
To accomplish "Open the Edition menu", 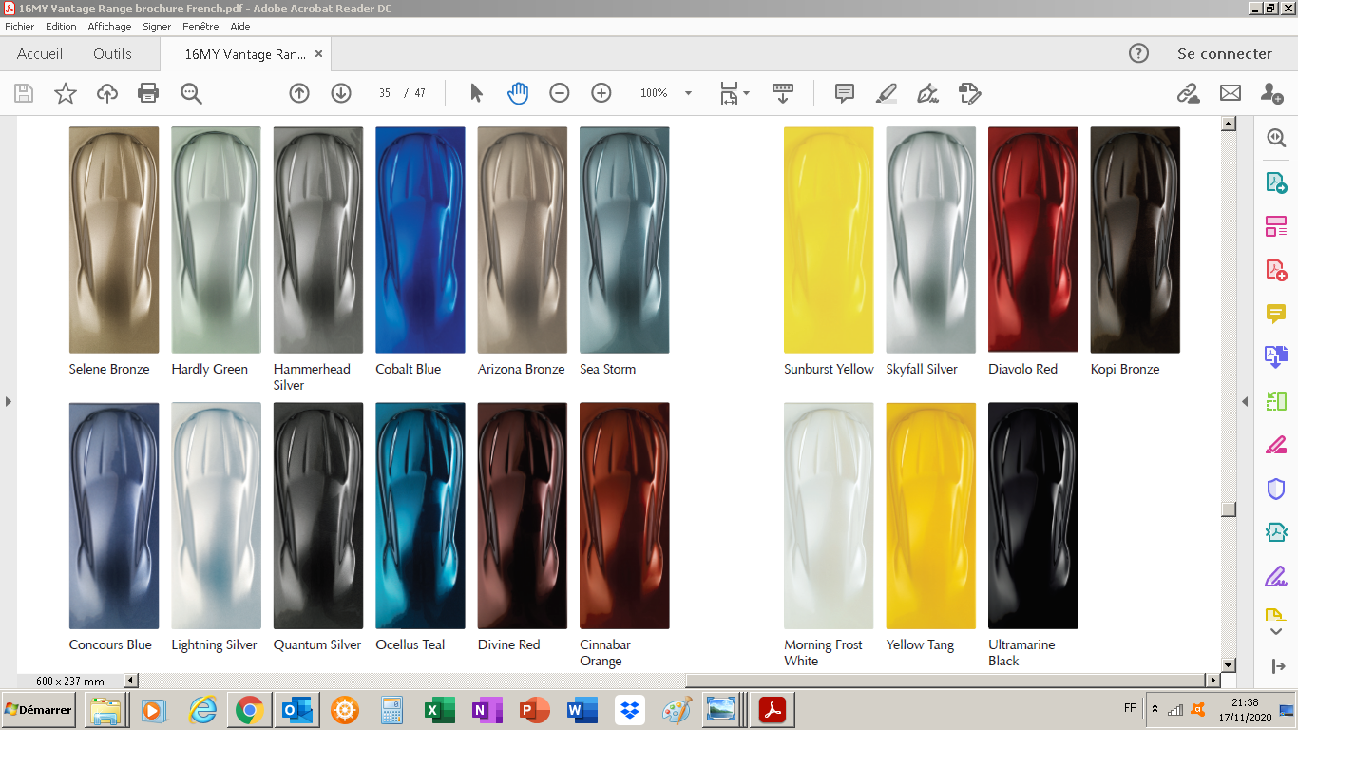I will tap(61, 27).
